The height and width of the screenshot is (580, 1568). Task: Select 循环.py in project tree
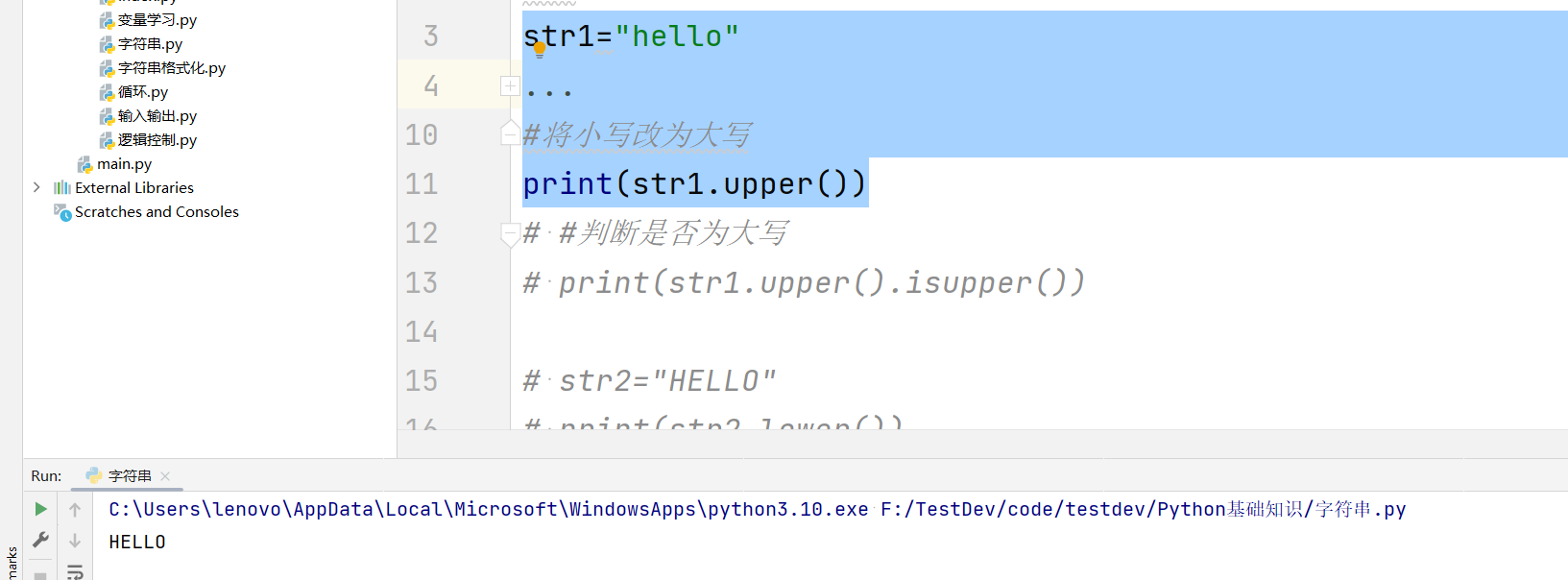(x=142, y=92)
